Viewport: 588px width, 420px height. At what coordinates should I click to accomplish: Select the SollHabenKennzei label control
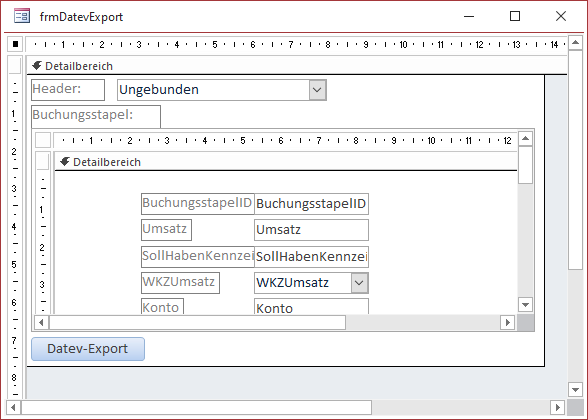tap(198, 256)
